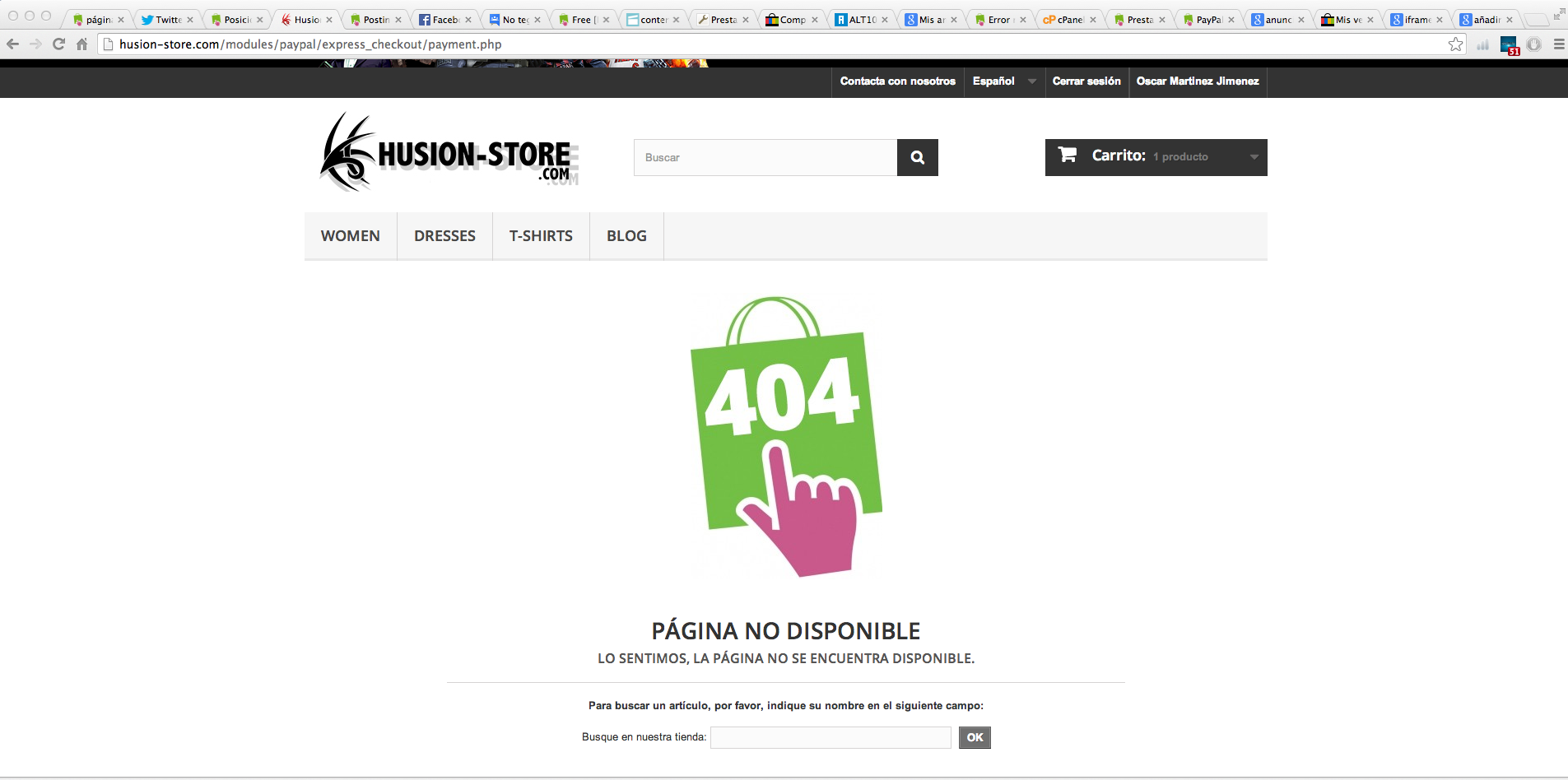Click the shopping cart icon

click(x=1068, y=155)
